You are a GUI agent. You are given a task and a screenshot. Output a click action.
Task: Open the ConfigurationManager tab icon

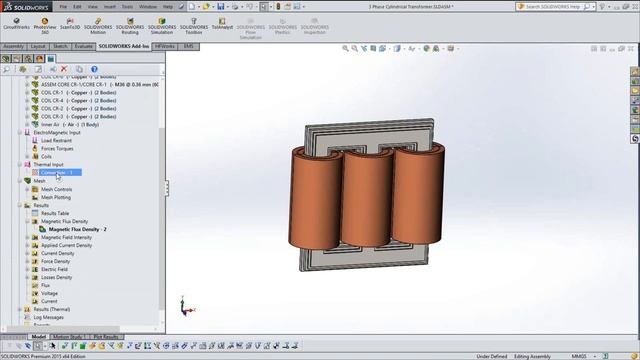(28, 59)
